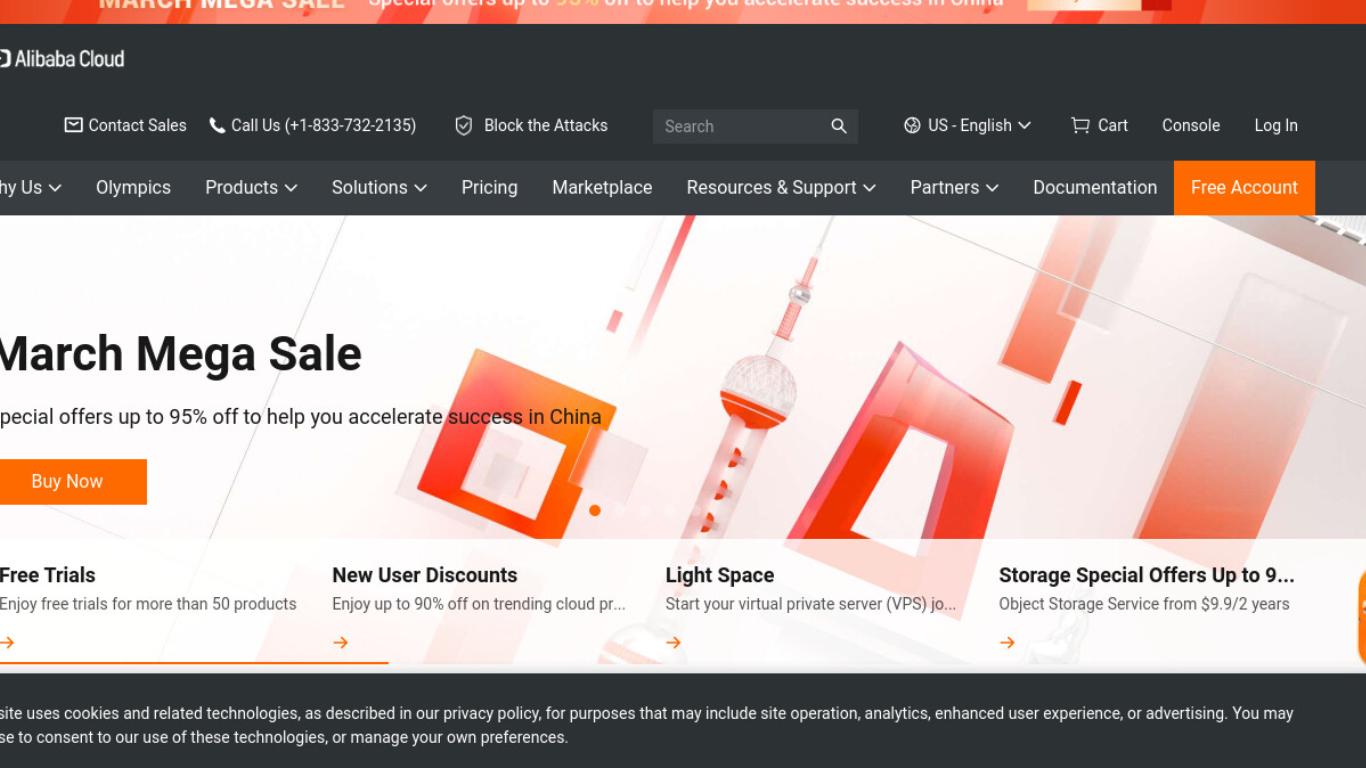Image resolution: width=1366 pixels, height=768 pixels.
Task: Click the Log In link
Action: pos(1276,125)
